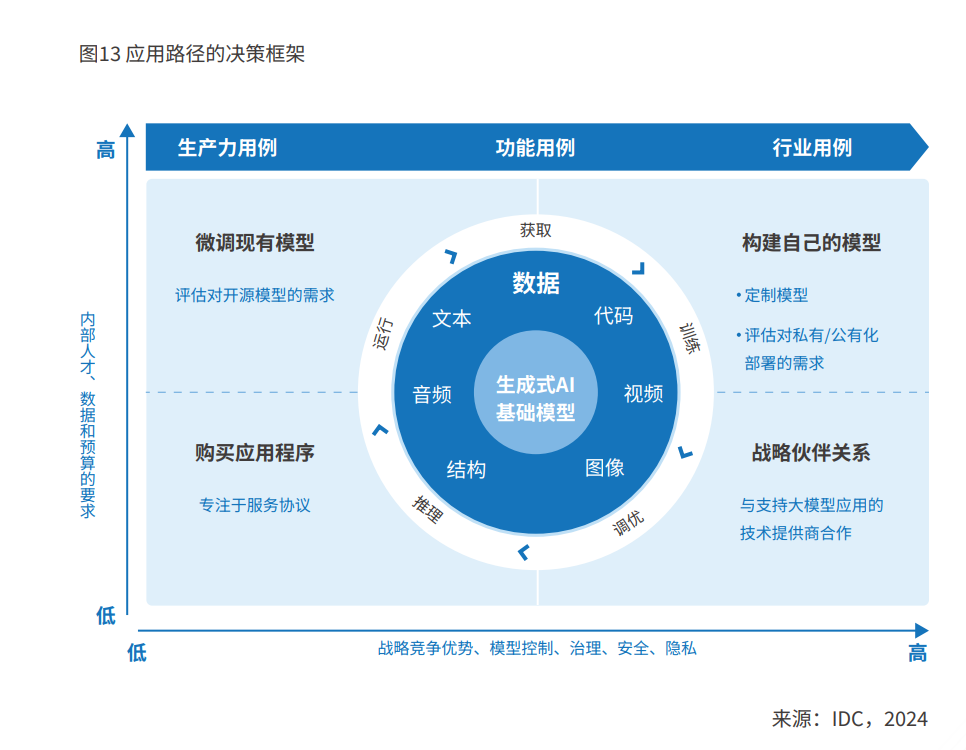
Task: Open the 购买应用程序 quadrant heading
Action: [x=255, y=452]
